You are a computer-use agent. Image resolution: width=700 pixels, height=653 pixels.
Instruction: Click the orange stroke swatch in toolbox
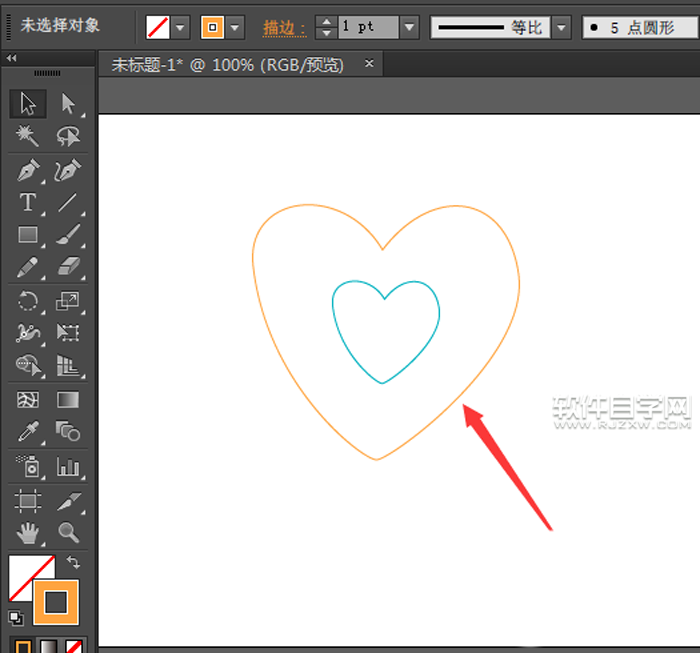pyautogui.click(x=55, y=602)
